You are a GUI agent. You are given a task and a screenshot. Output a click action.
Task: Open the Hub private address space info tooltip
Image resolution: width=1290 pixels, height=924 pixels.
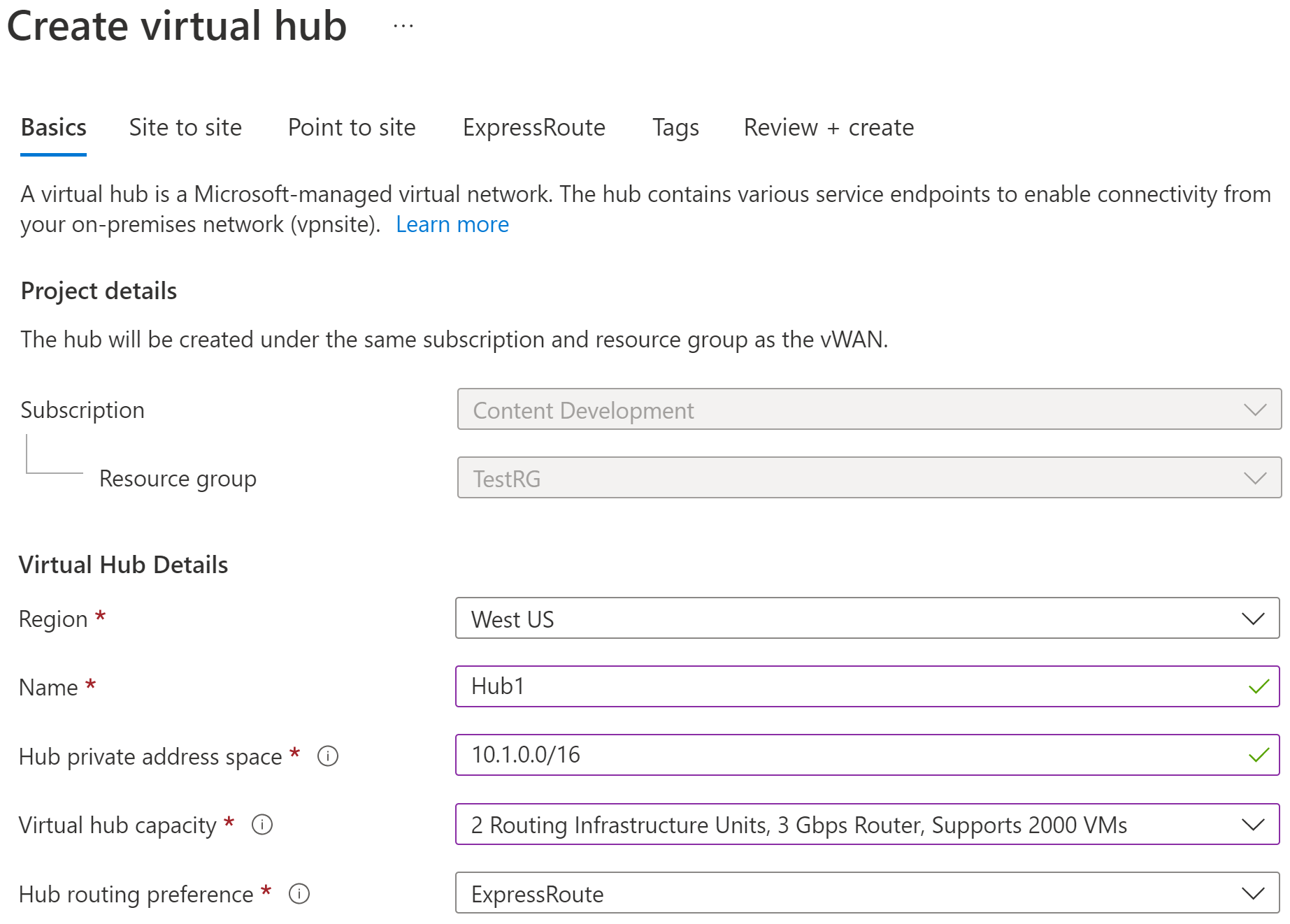point(328,756)
